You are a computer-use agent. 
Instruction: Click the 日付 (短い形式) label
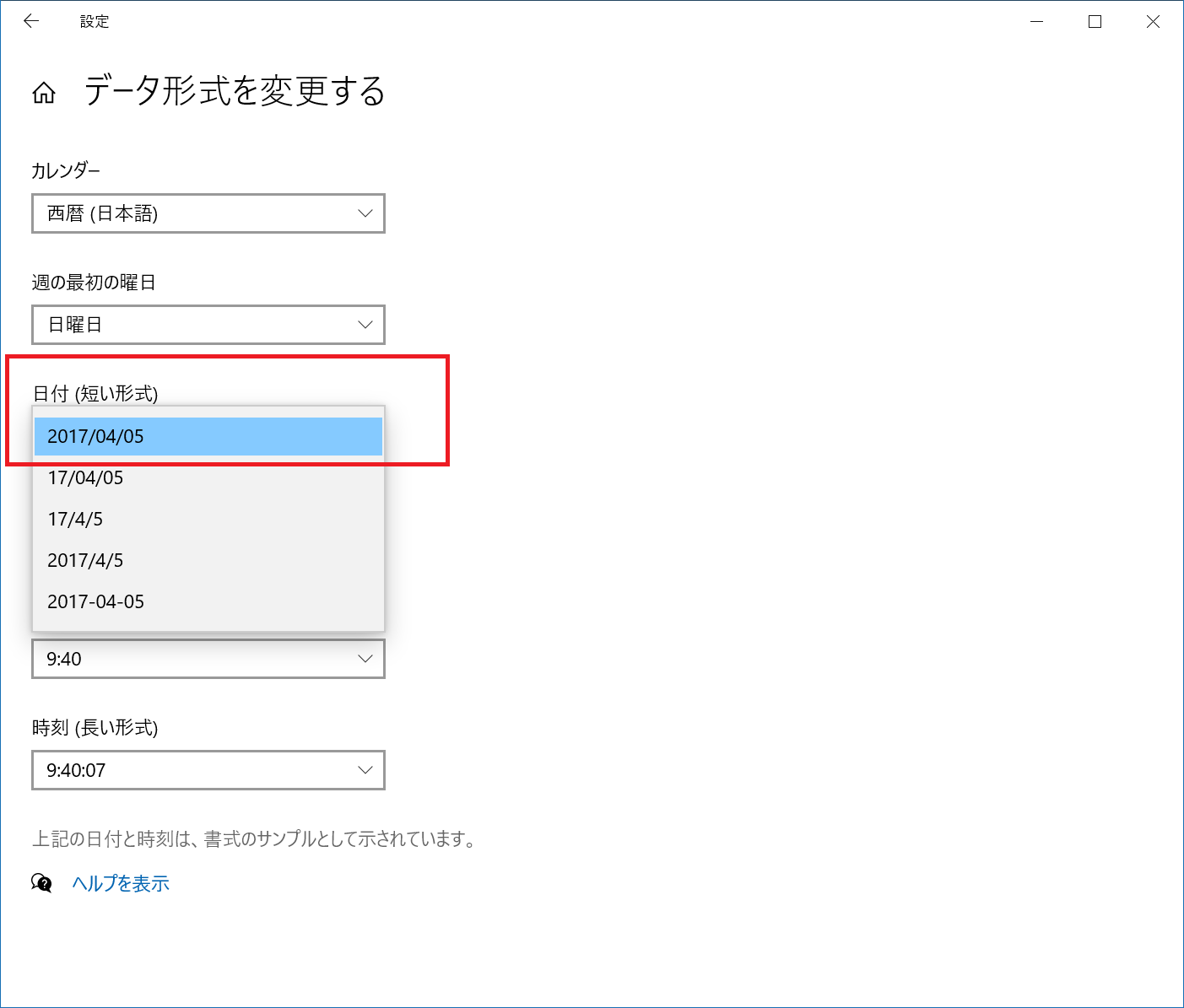[x=95, y=393]
